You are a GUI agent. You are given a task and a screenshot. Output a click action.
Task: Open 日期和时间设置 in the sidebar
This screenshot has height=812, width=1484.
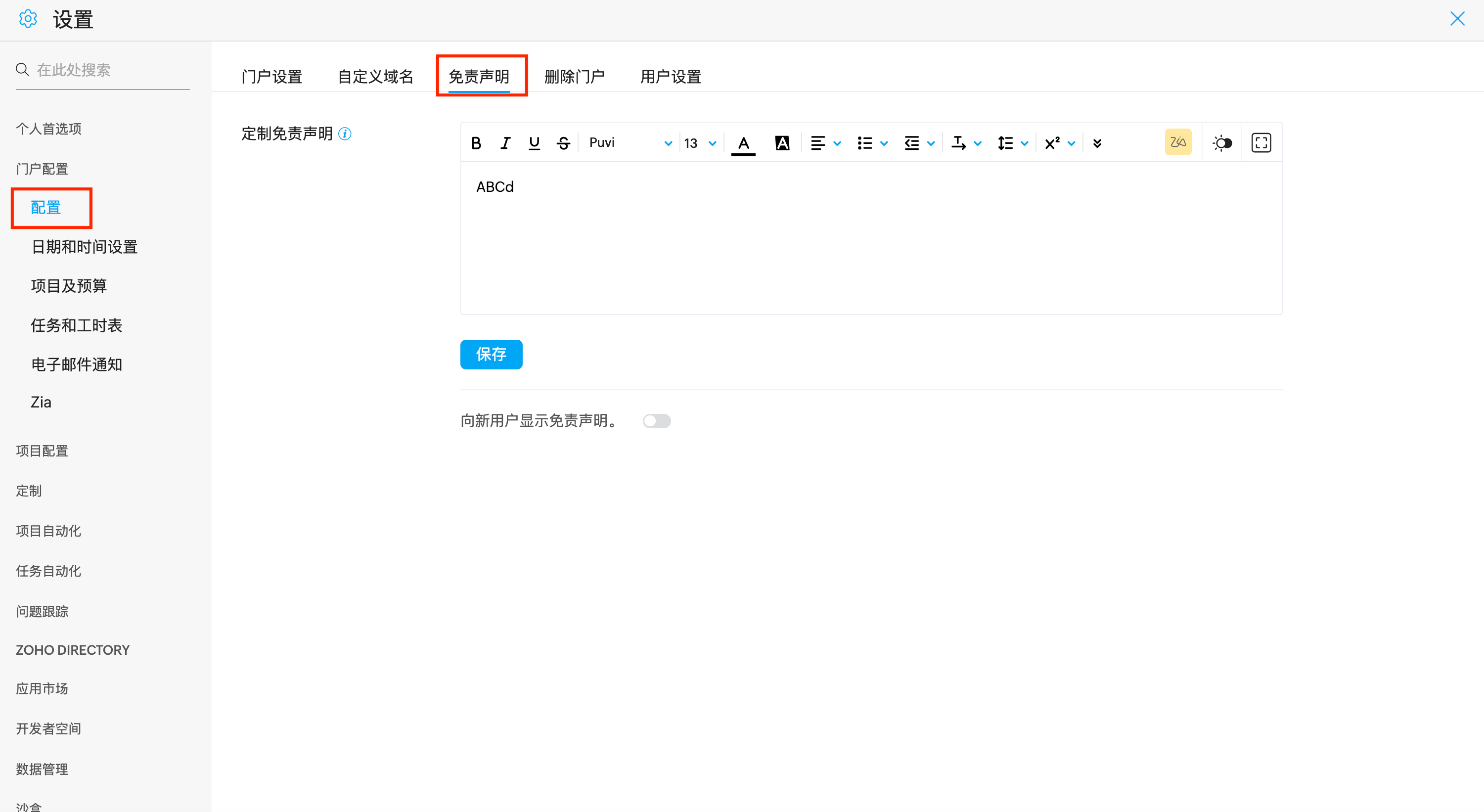(84, 247)
